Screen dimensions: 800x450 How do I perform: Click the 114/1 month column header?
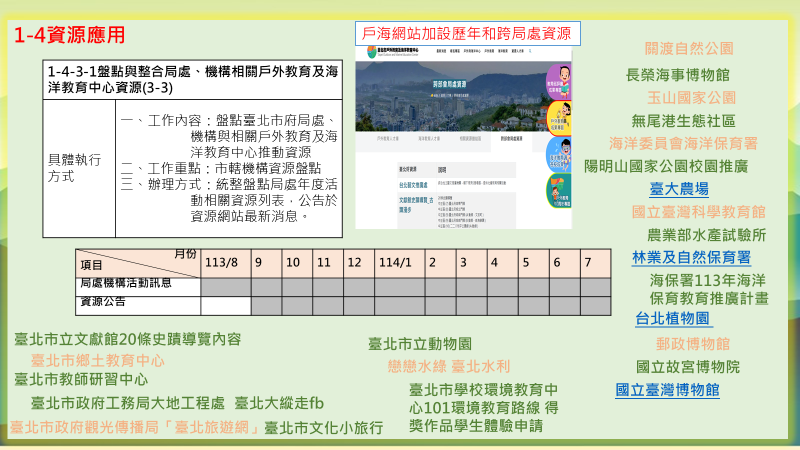click(399, 263)
